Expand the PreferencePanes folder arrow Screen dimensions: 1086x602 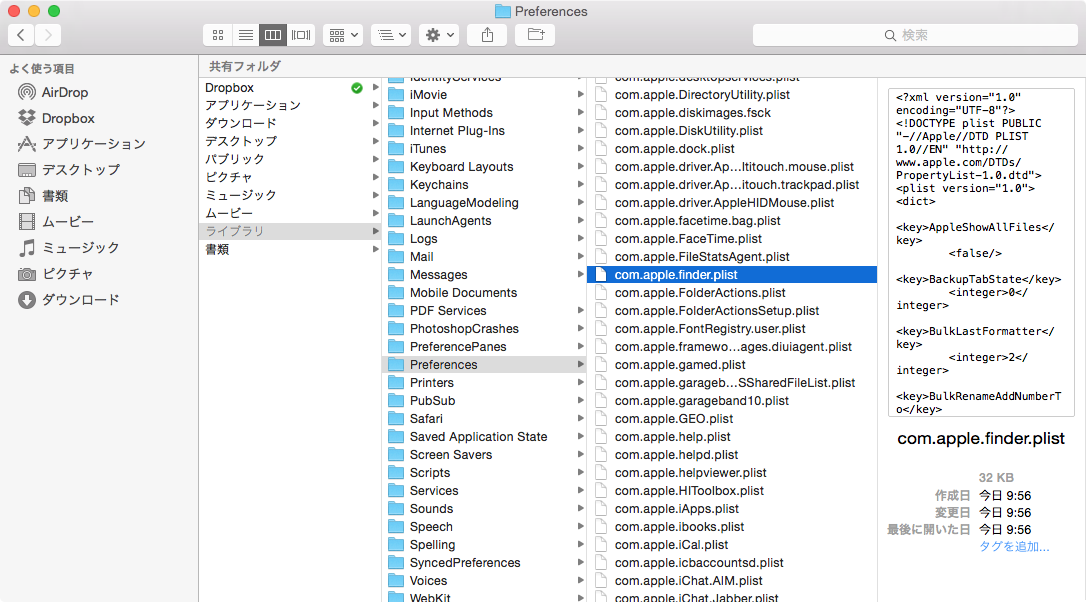[x=581, y=347]
